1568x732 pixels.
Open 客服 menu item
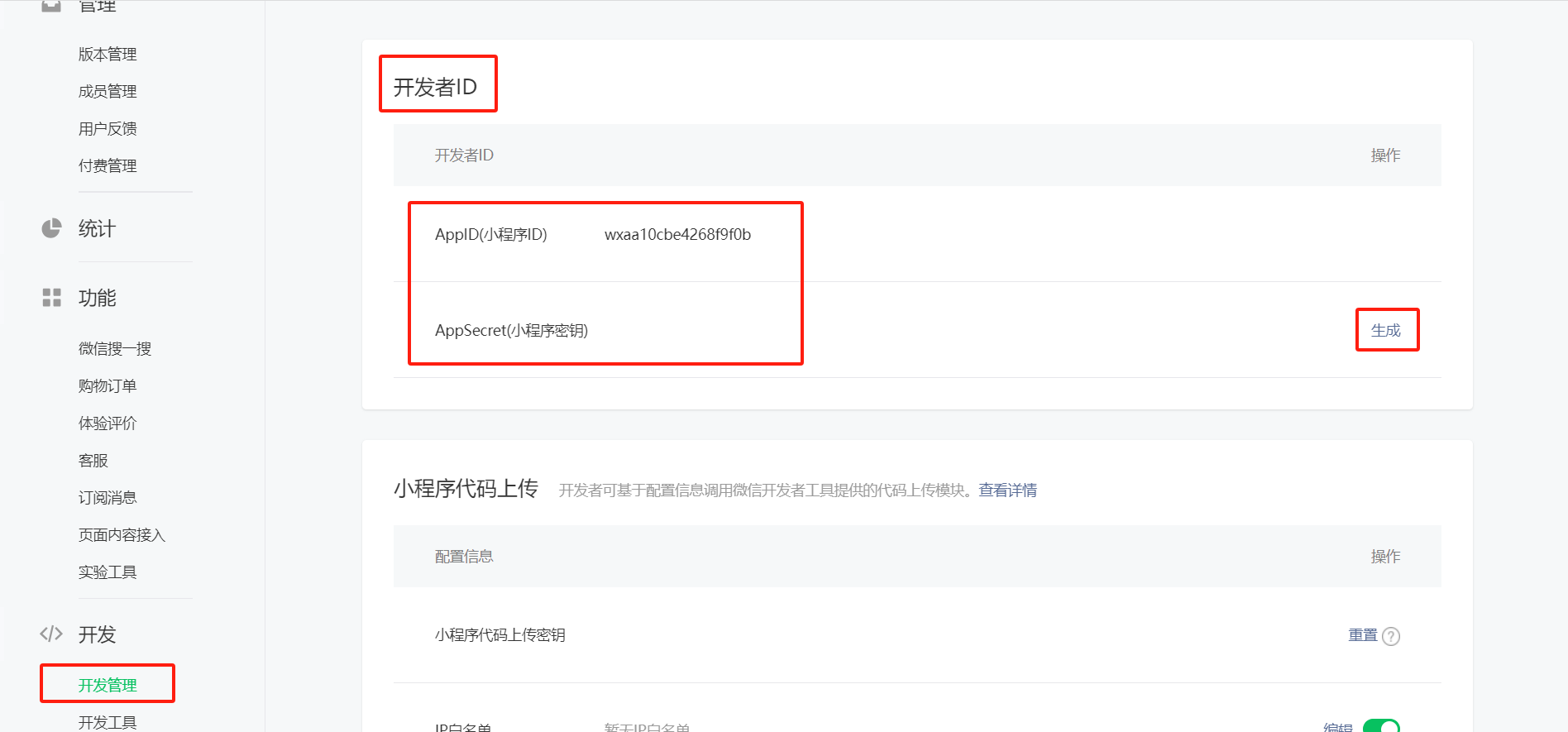[93, 461]
